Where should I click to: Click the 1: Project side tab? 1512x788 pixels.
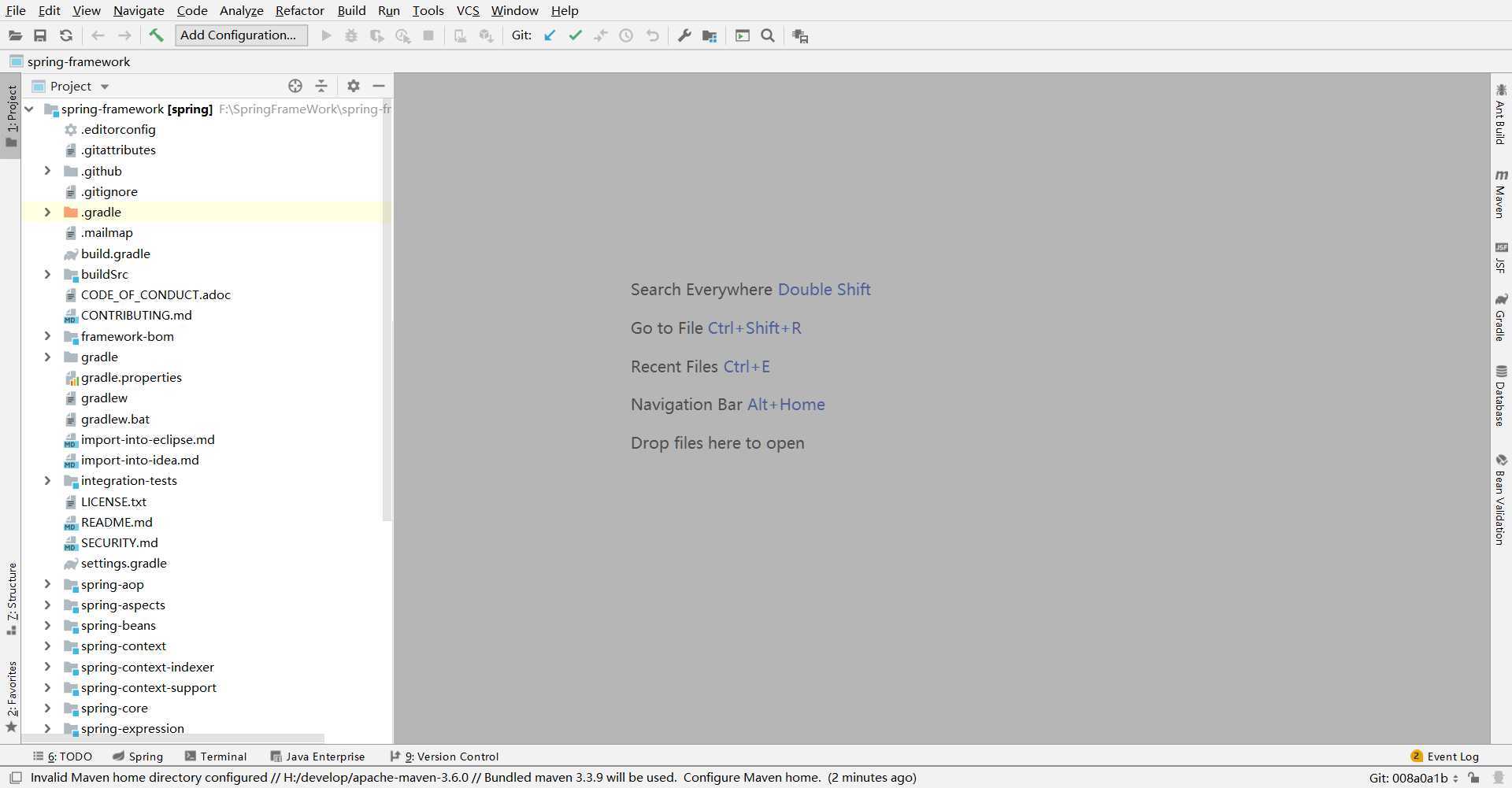pos(12,116)
